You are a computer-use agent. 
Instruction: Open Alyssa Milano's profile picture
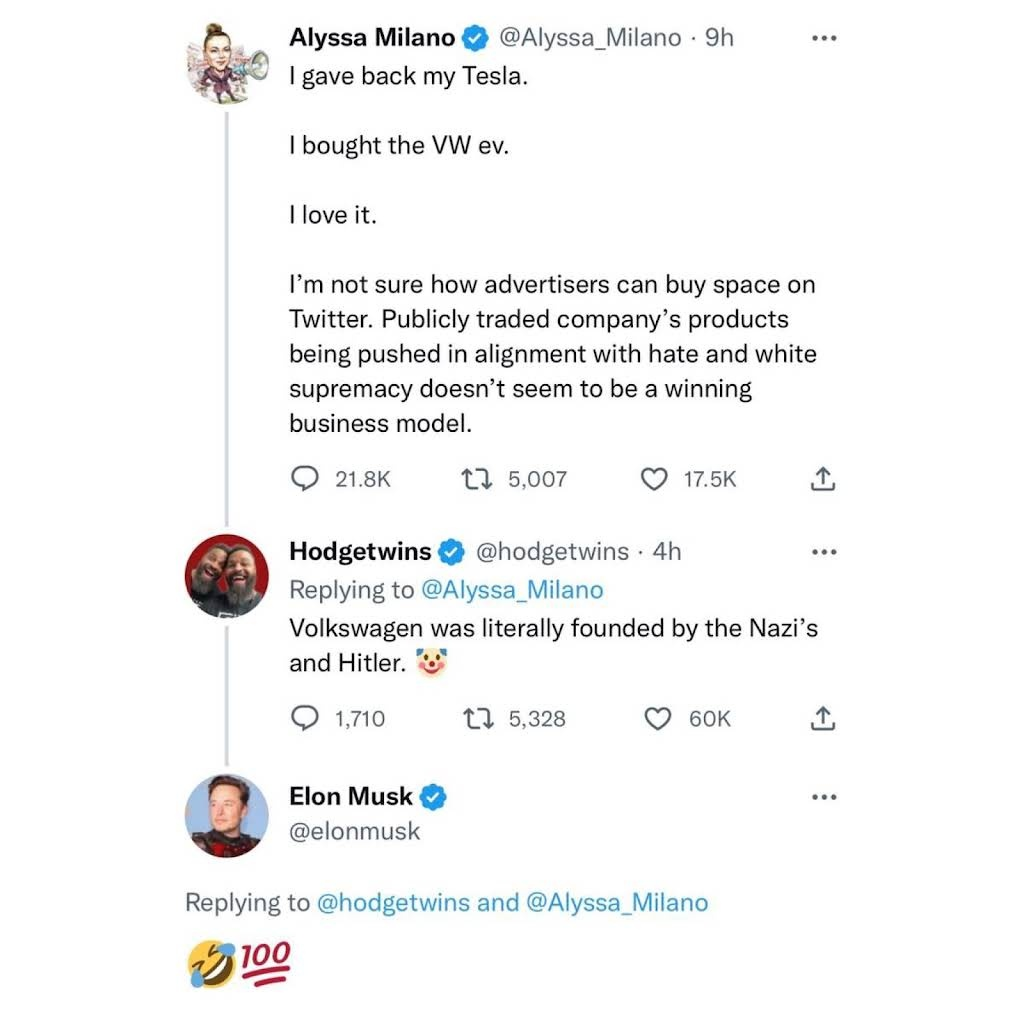point(227,63)
